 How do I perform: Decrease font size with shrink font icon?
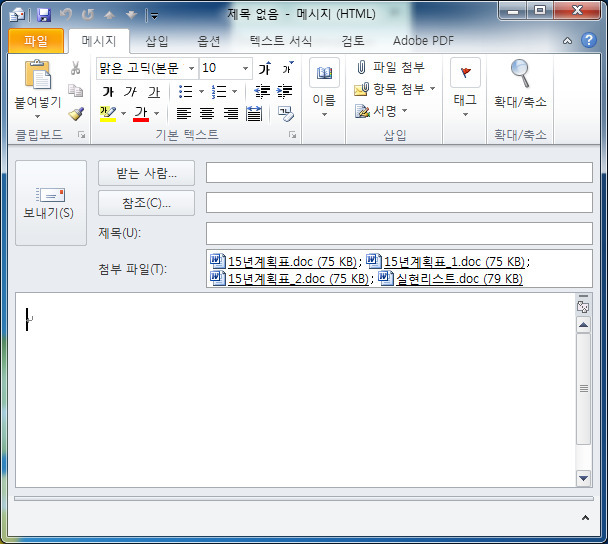click(288, 68)
